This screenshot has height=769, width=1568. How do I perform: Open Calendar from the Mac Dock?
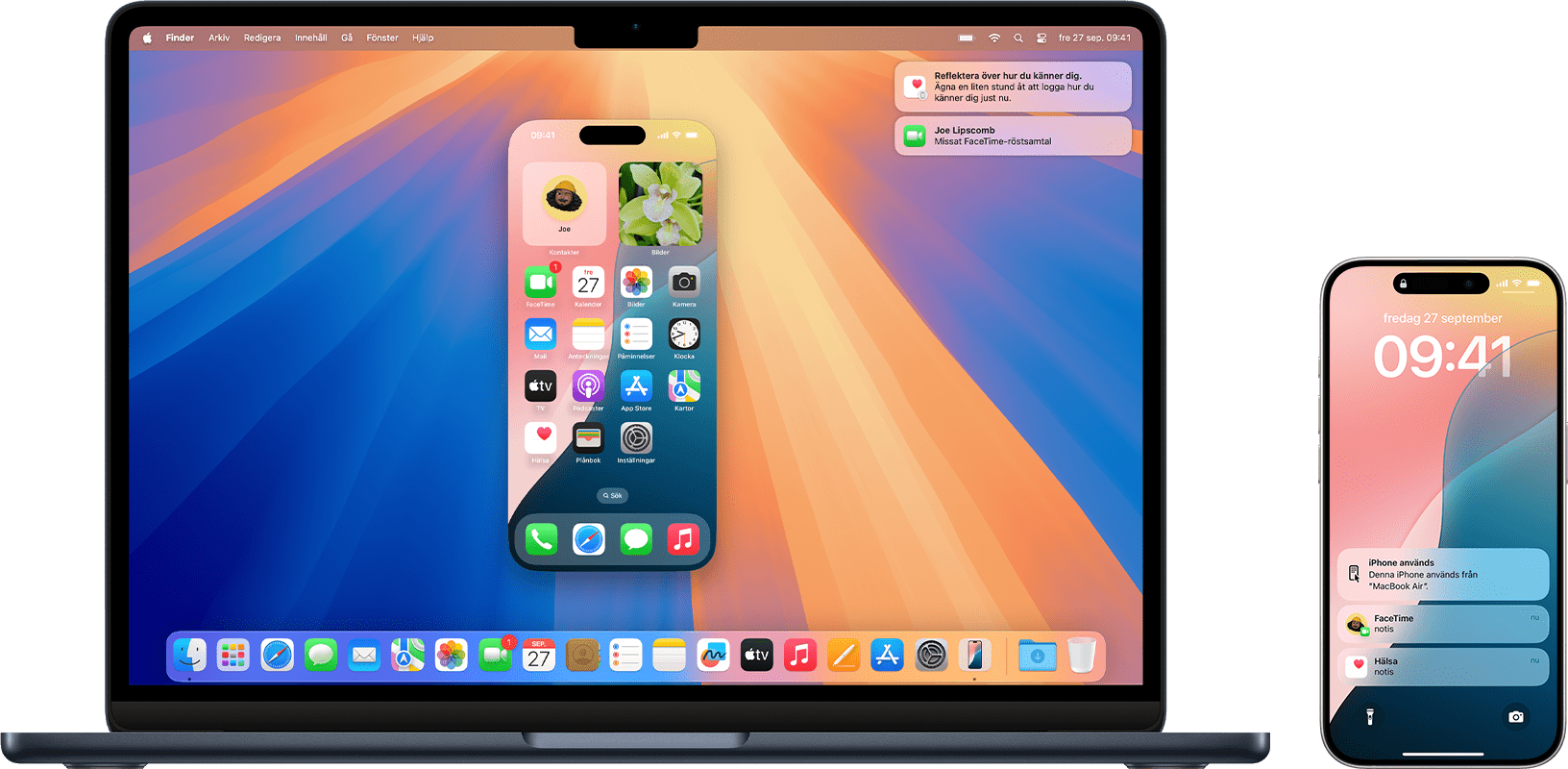[x=538, y=656]
